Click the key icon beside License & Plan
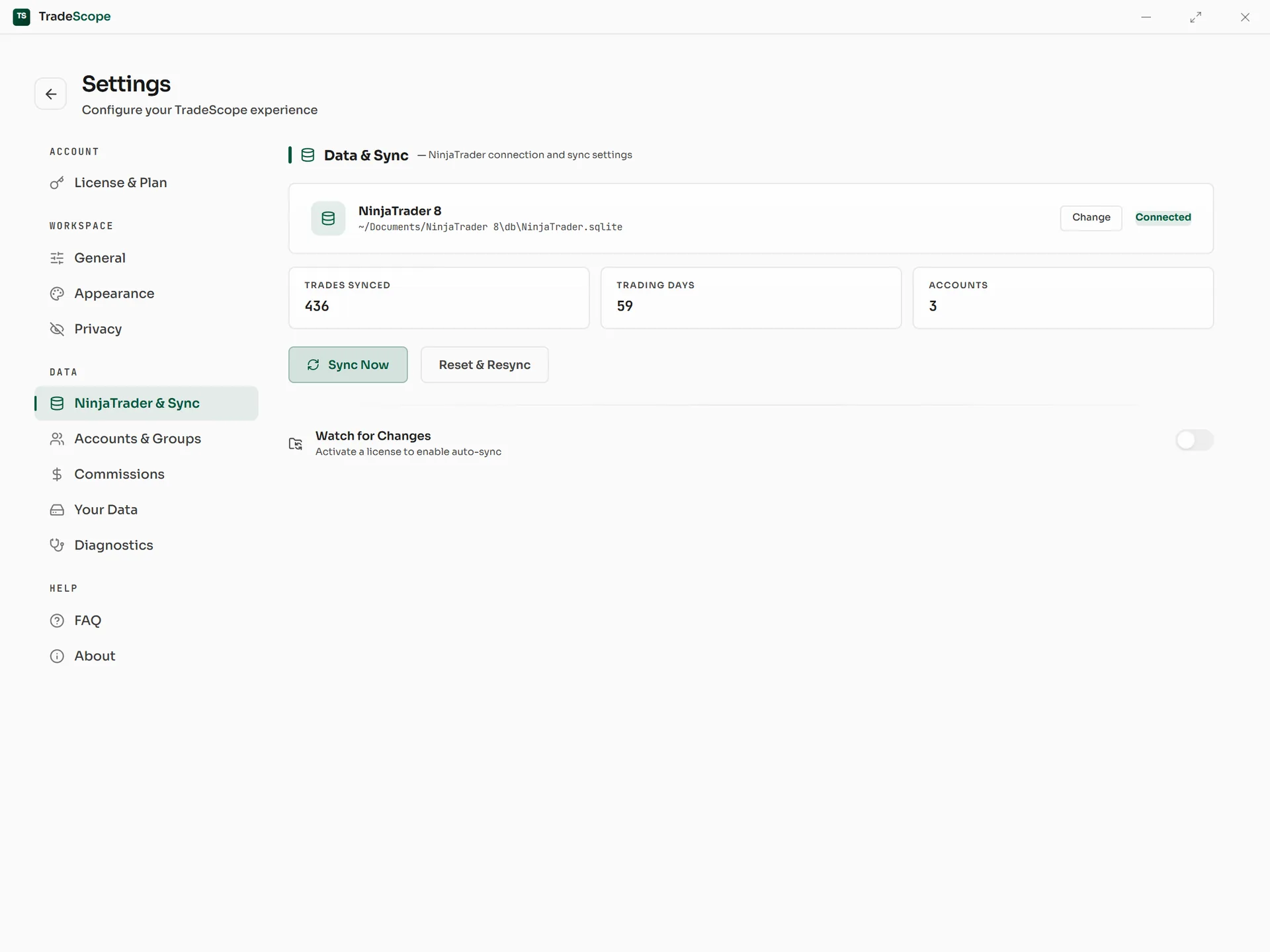 (57, 183)
